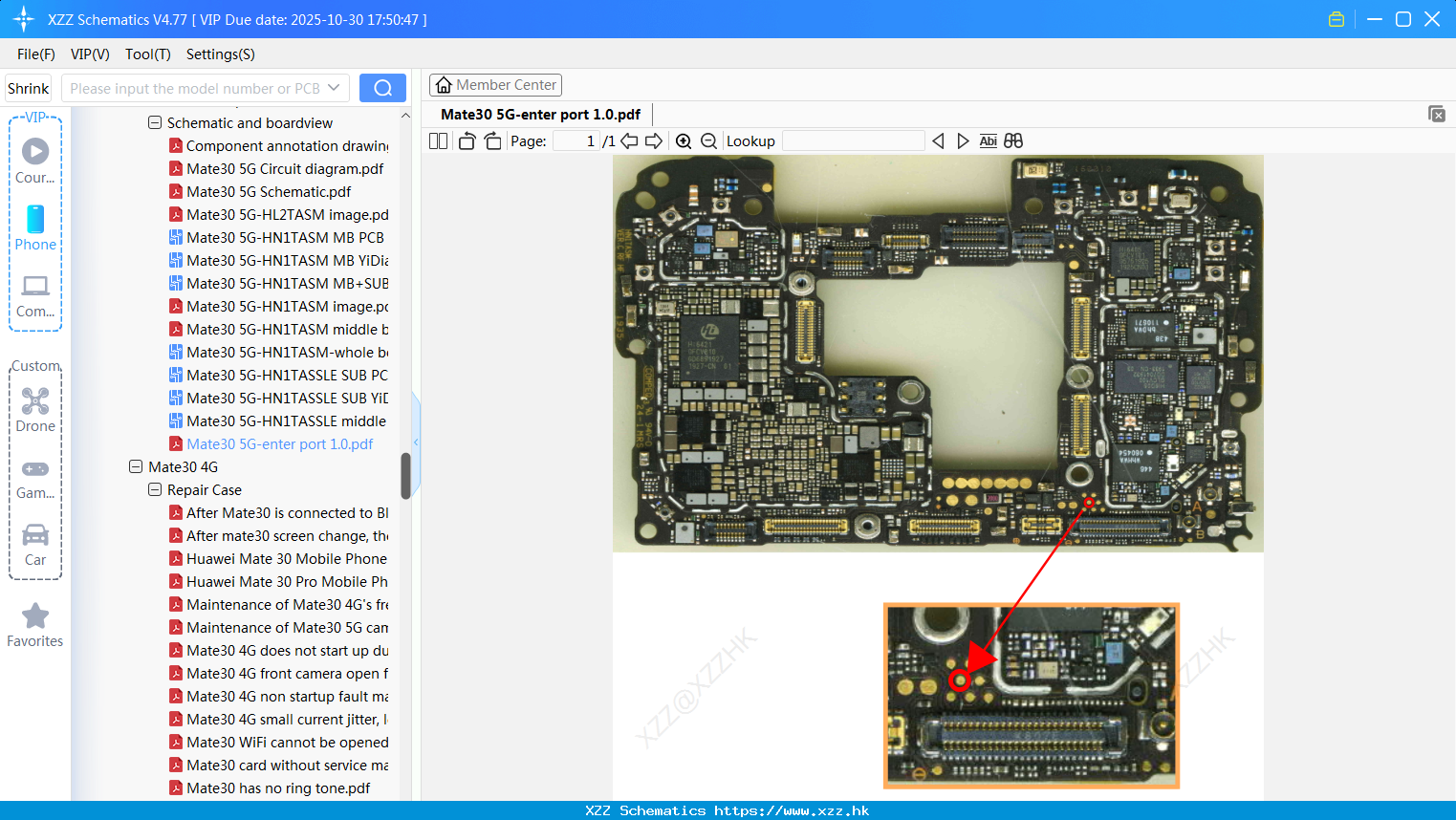Viewport: 1456px width, 820px height.
Task: Select the Computer category
Action: click(35, 295)
